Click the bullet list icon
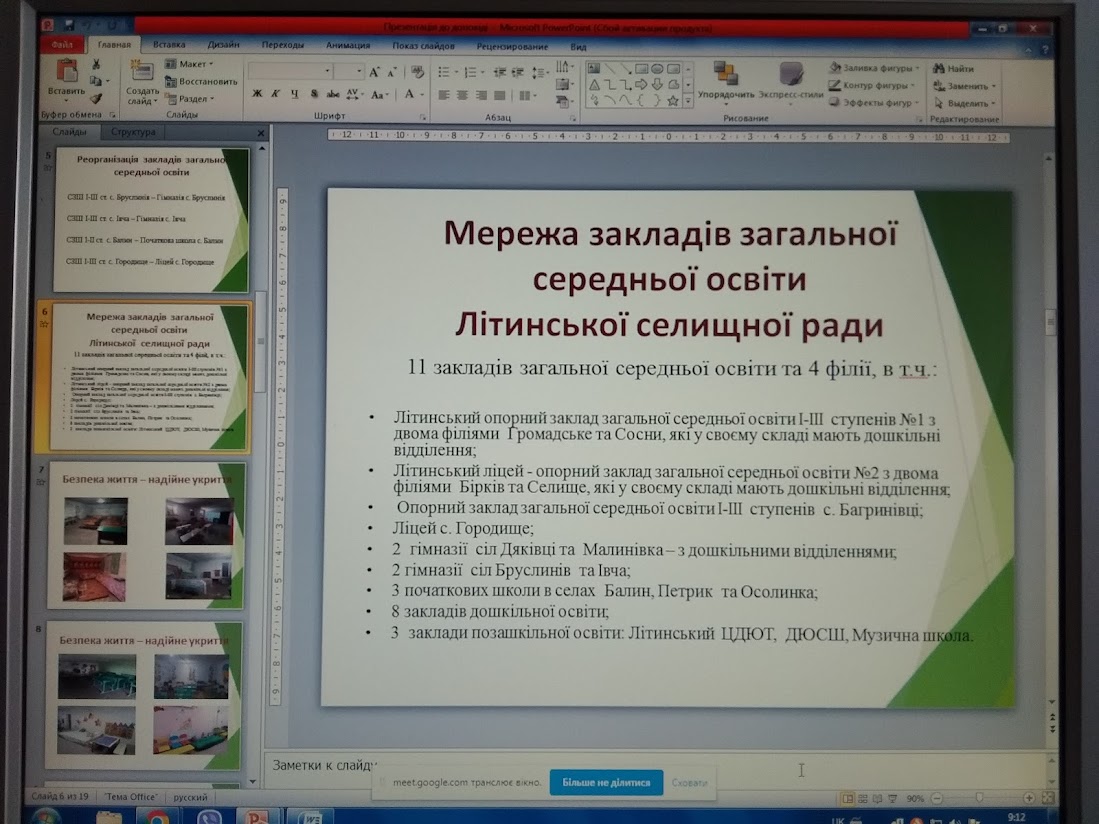This screenshot has height=824, width=1099. 444,72
